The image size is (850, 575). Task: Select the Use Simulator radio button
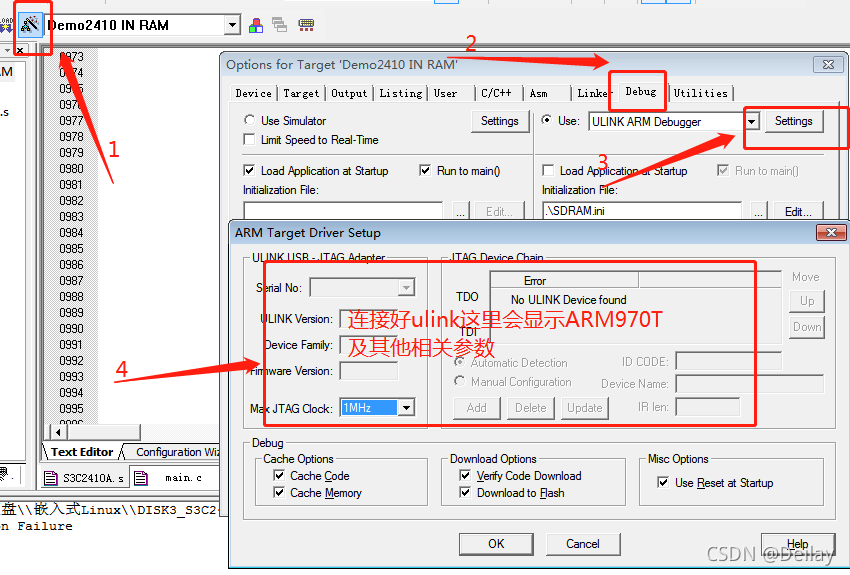coord(249,120)
